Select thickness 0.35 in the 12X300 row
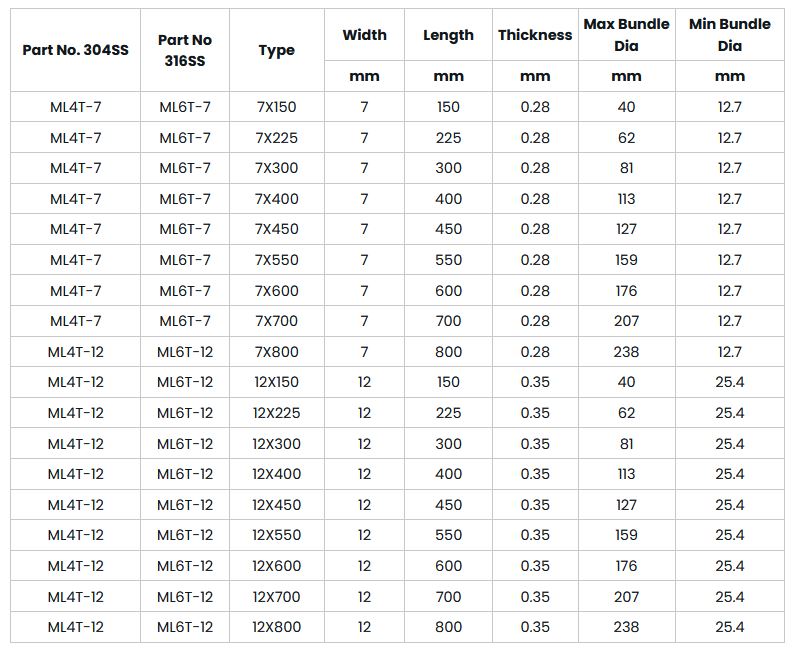This screenshot has height=651, width=793. 535,444
